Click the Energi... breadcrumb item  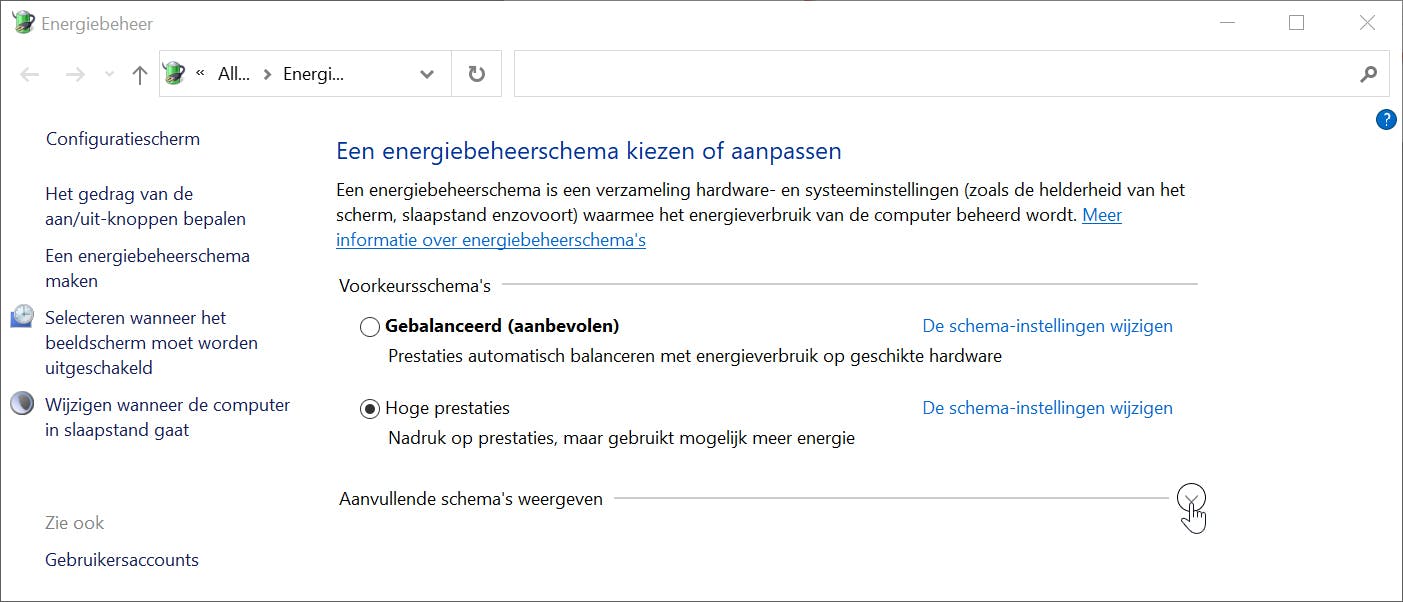[313, 74]
